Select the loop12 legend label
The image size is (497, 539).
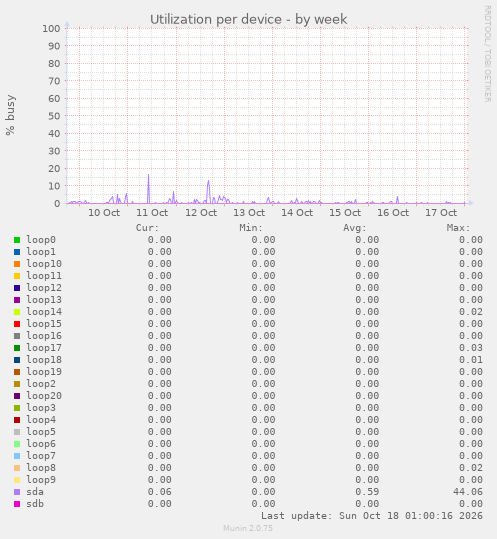pyautogui.click(x=44, y=288)
